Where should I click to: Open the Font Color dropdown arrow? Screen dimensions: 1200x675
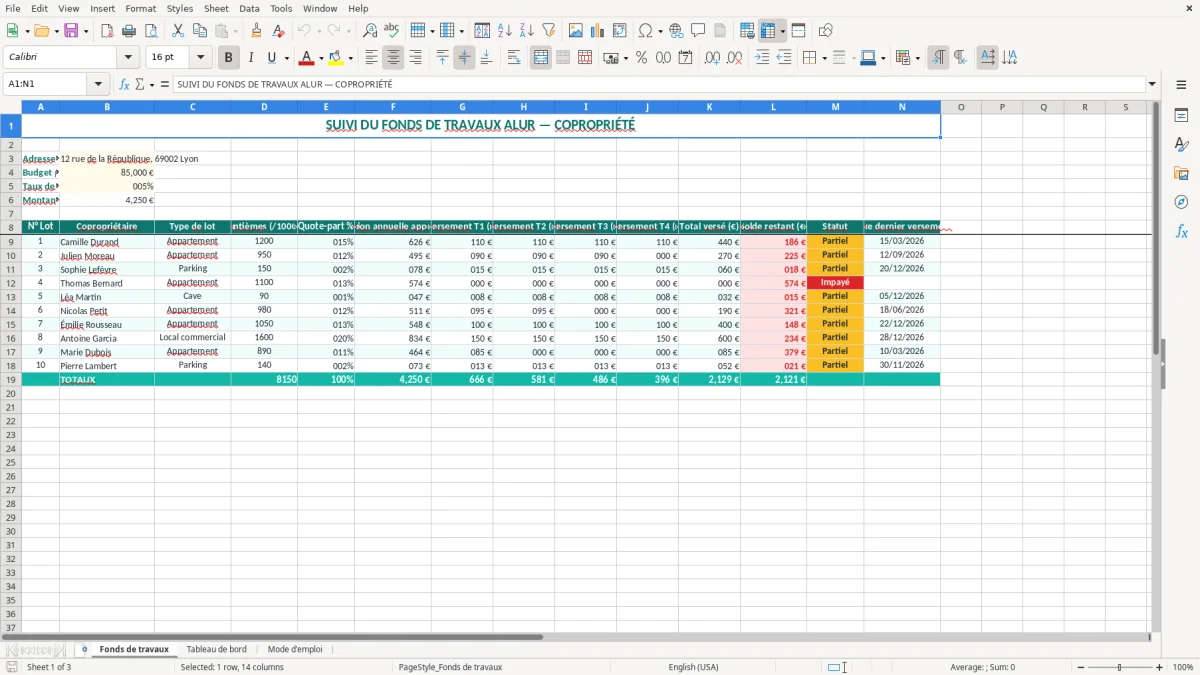[x=320, y=59]
